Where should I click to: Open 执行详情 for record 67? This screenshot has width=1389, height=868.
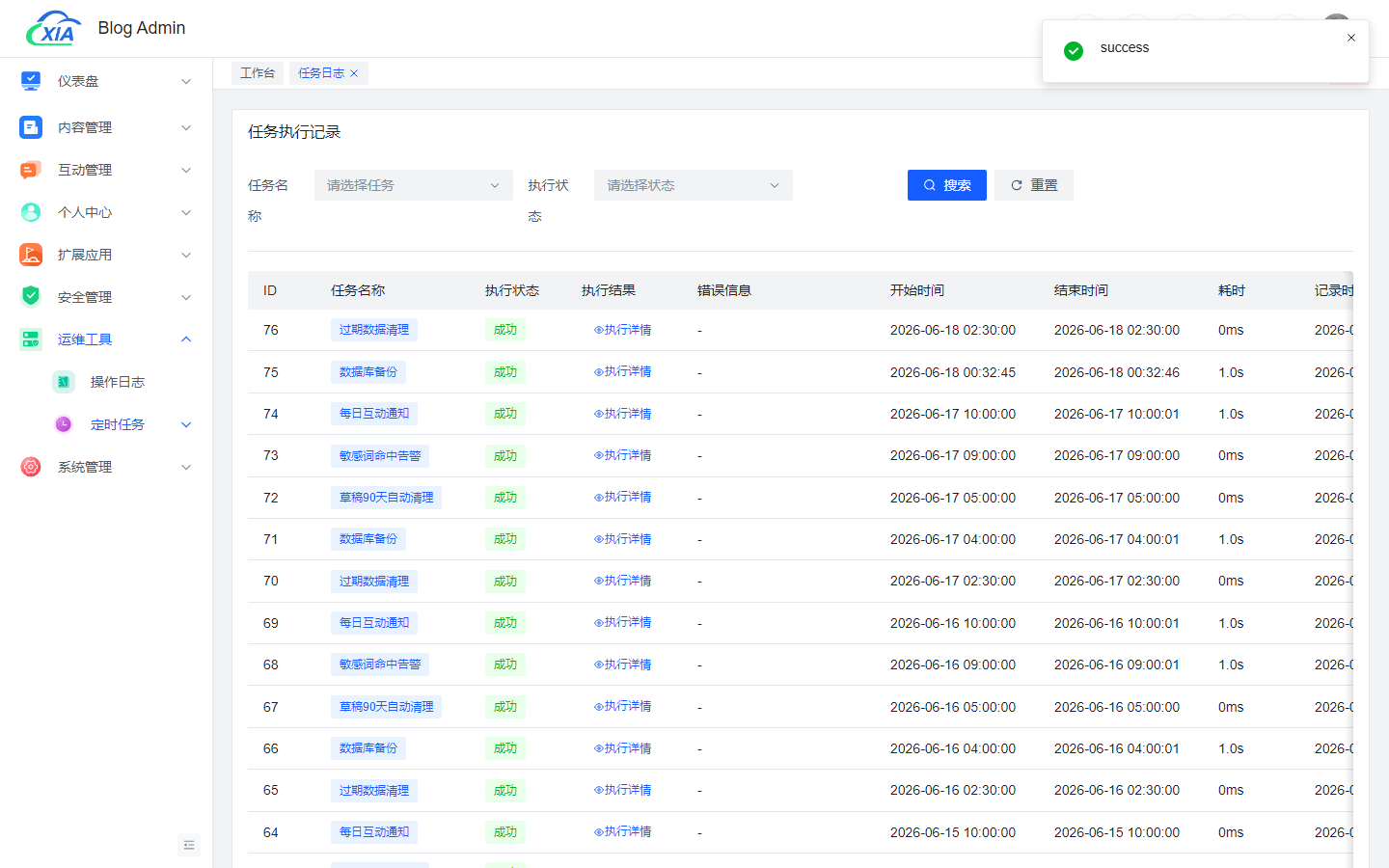click(x=622, y=706)
